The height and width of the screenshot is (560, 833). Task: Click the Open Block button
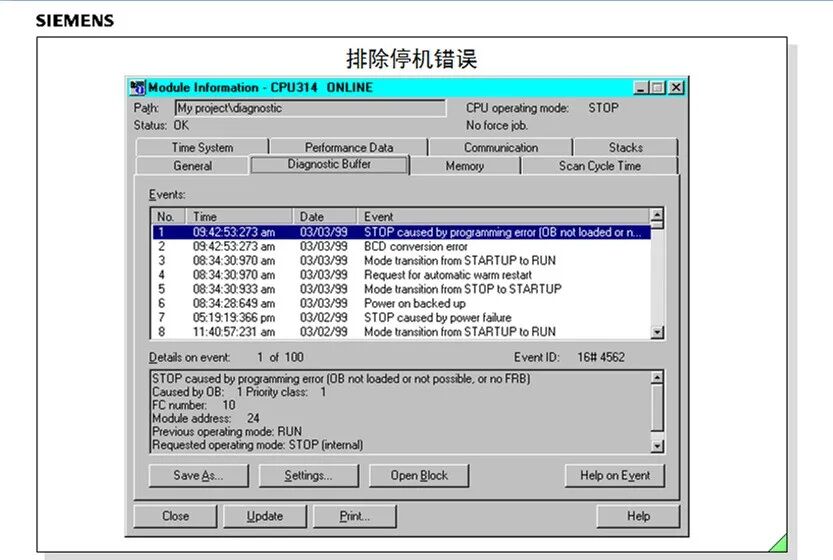tap(419, 476)
